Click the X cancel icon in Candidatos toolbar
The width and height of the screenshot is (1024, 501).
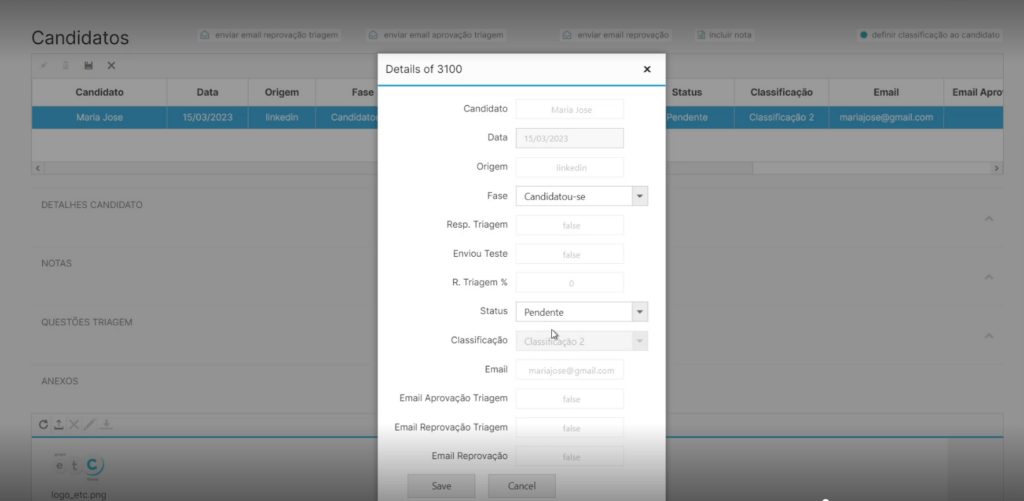(112, 65)
